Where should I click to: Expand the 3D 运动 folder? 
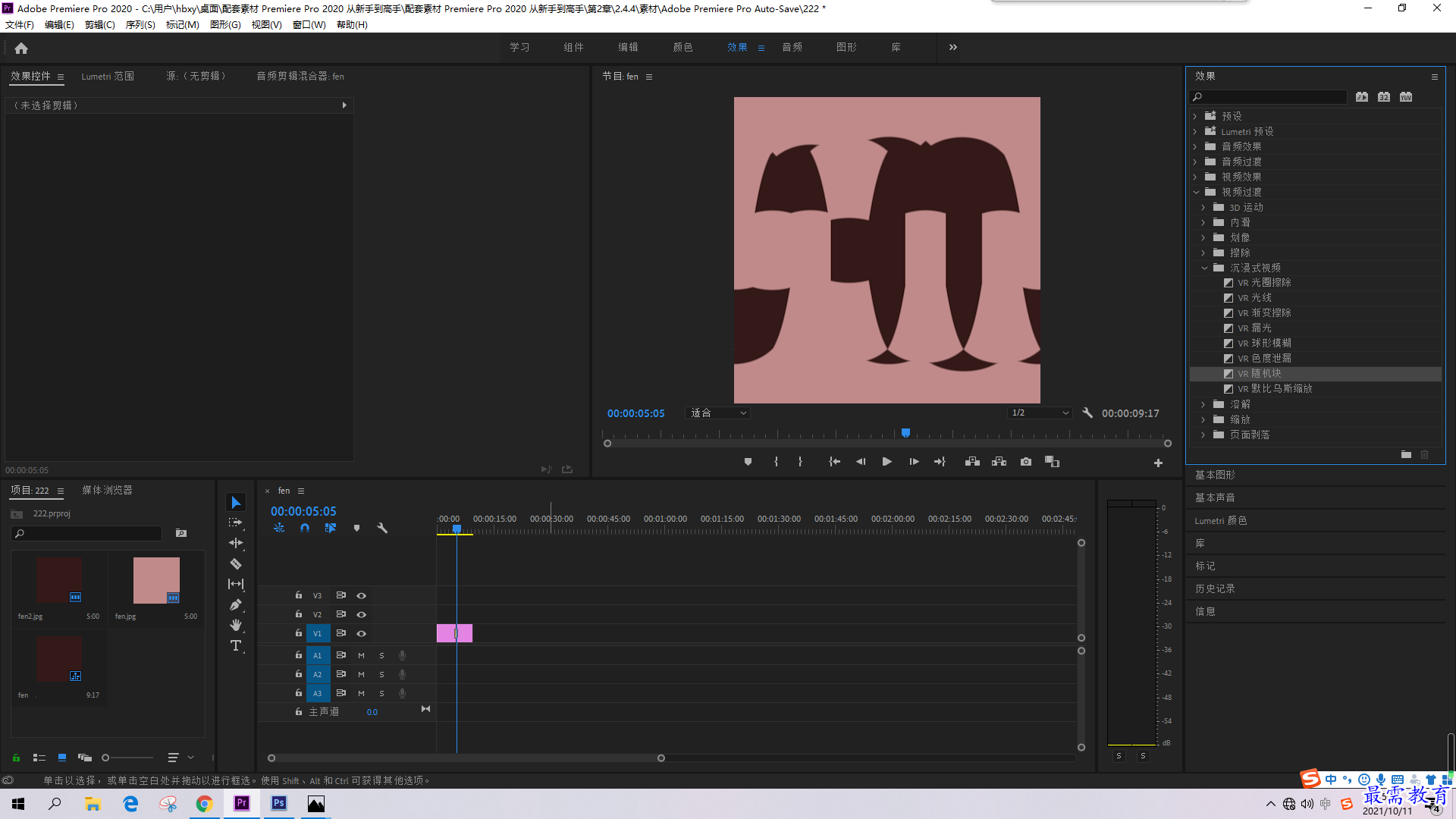coord(1203,208)
